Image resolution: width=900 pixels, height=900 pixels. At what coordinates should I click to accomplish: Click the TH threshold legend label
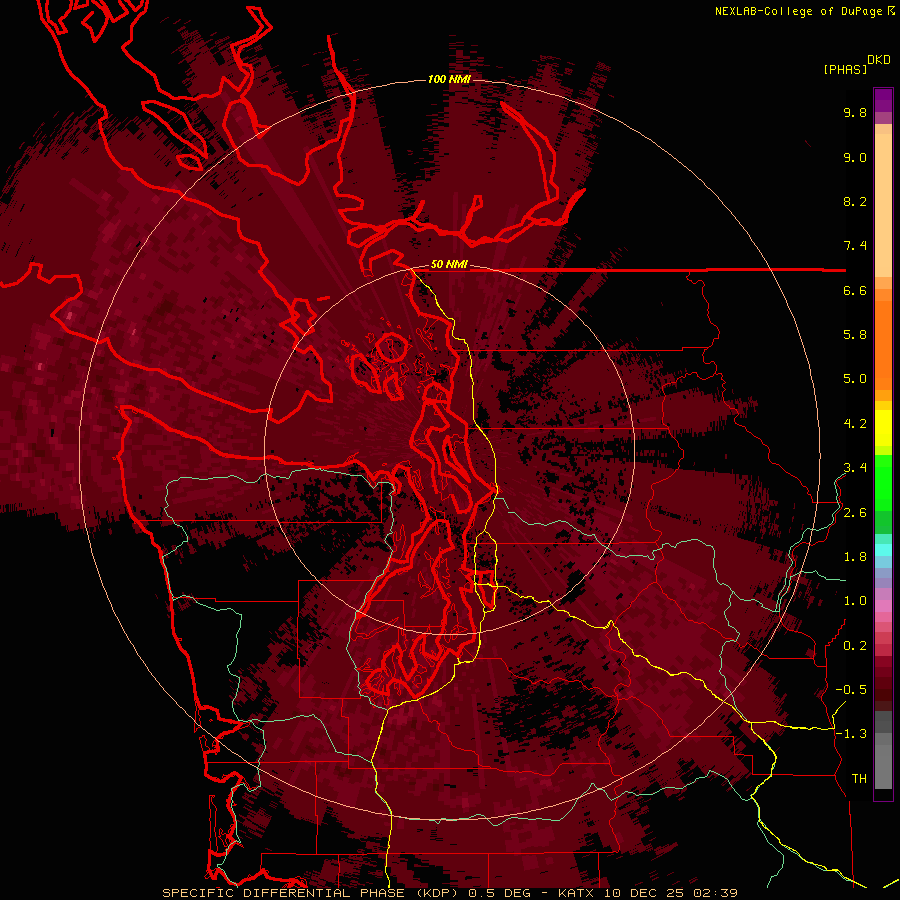pos(859,779)
